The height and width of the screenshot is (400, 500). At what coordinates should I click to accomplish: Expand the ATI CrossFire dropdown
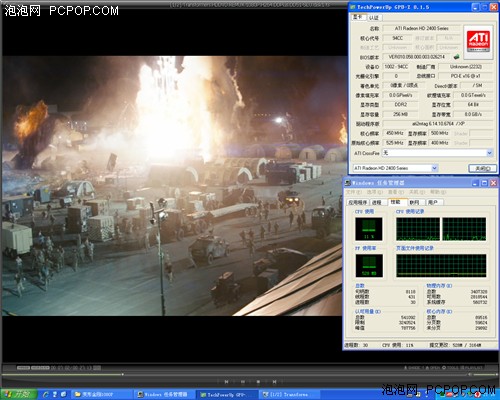point(489,153)
